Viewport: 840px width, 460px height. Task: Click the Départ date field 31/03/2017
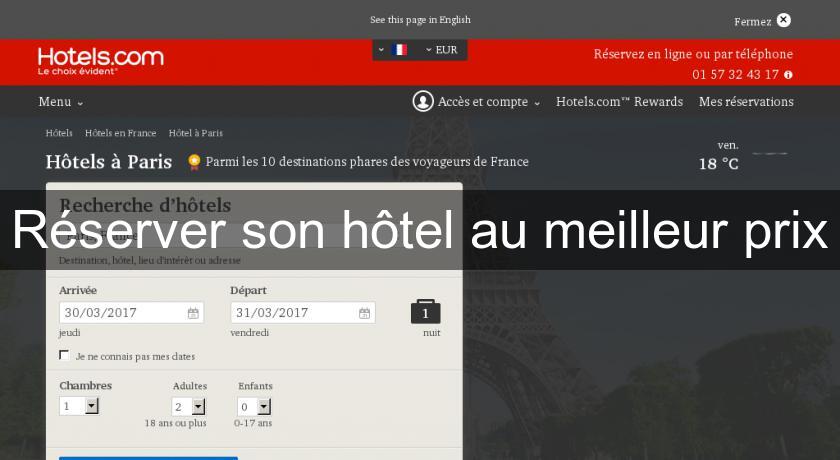point(303,313)
